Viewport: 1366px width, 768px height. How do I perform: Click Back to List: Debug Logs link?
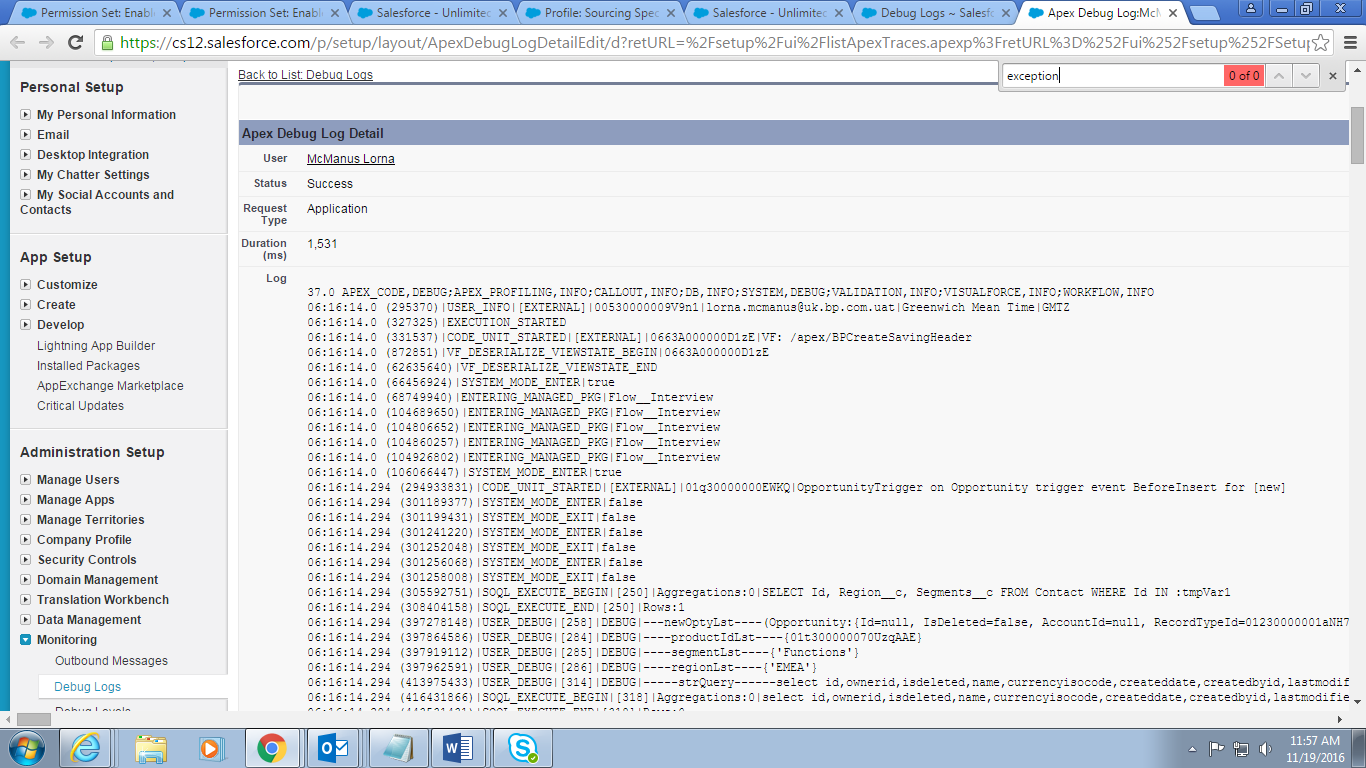click(305, 75)
